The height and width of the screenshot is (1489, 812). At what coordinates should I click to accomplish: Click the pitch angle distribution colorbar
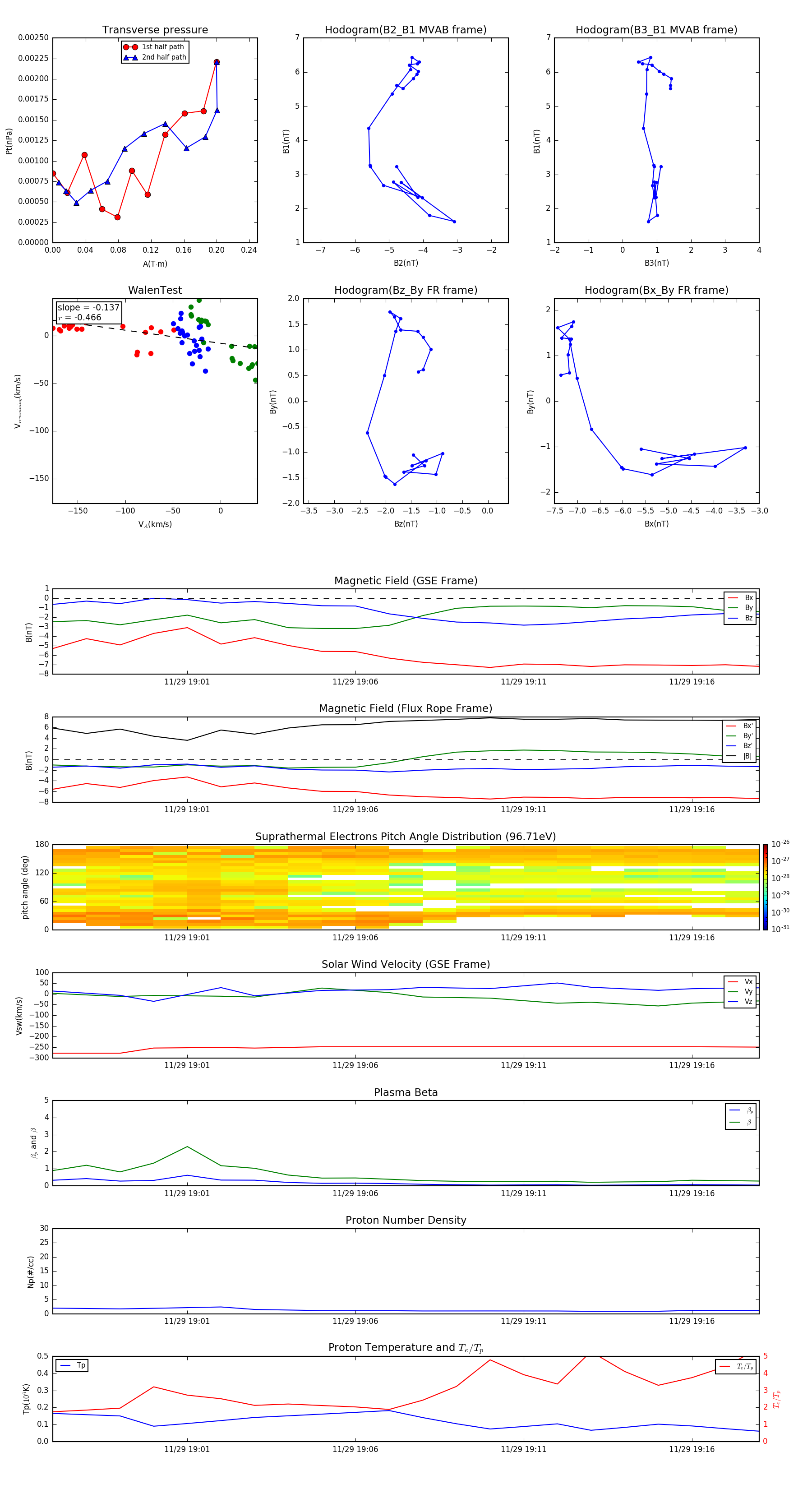point(765,887)
